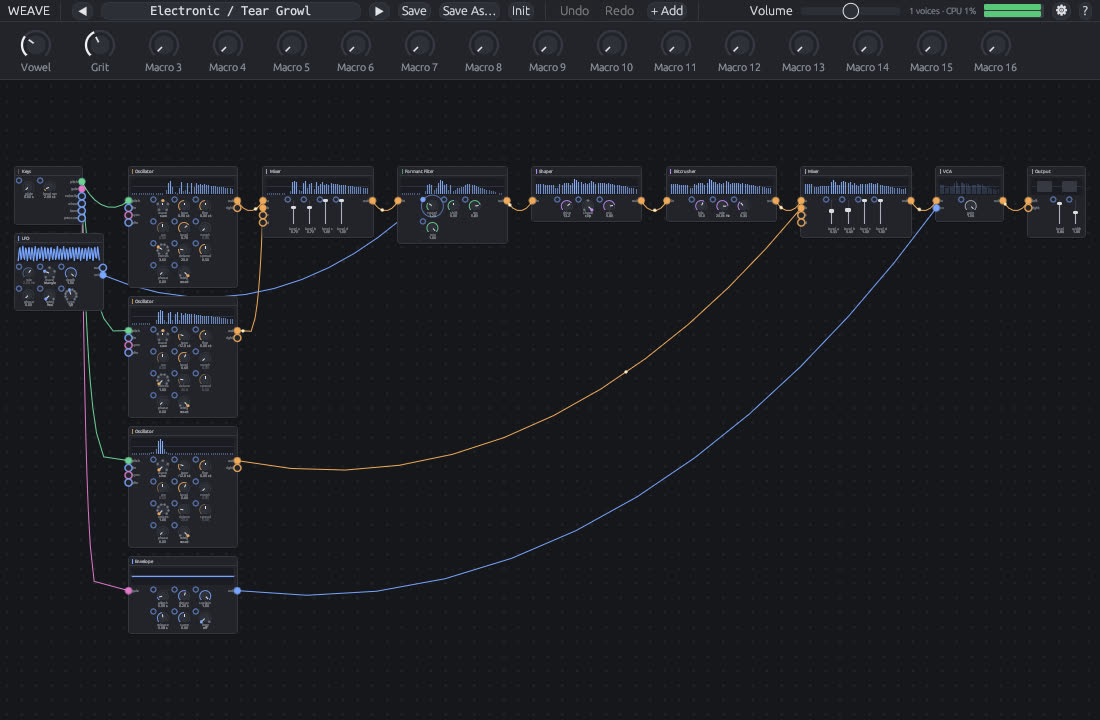Image resolution: width=1100 pixels, height=720 pixels.
Task: Click the Macro 3 knob
Action: [x=163, y=45]
